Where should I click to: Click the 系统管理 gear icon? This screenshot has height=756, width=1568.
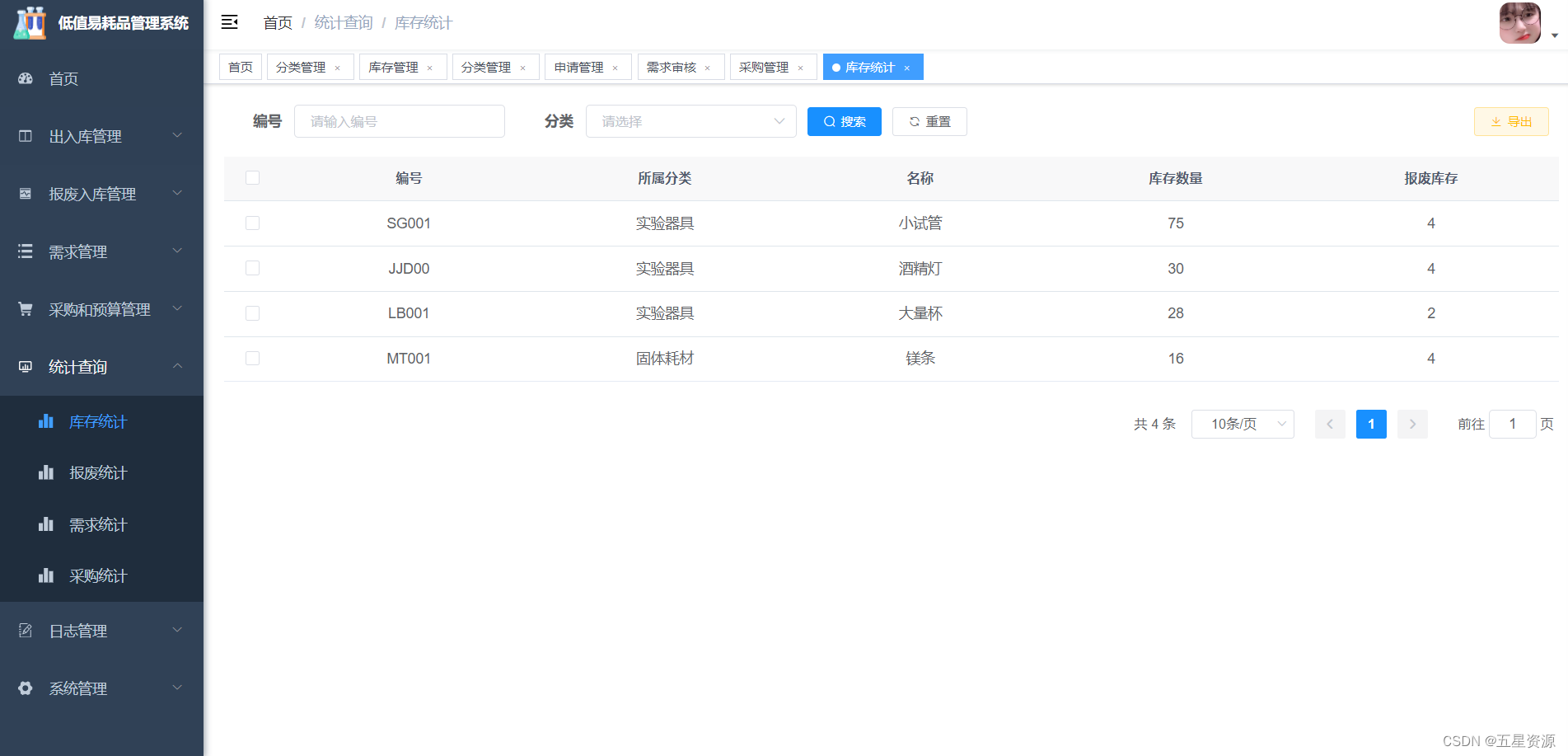26,688
